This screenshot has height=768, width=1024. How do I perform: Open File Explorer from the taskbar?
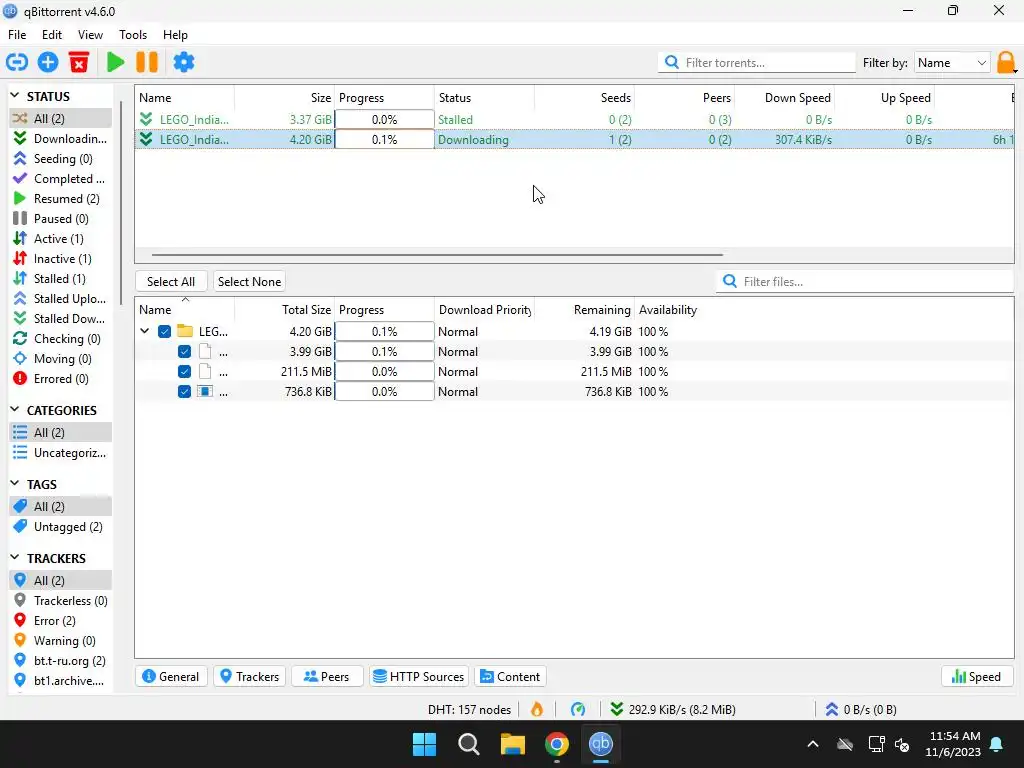[513, 744]
